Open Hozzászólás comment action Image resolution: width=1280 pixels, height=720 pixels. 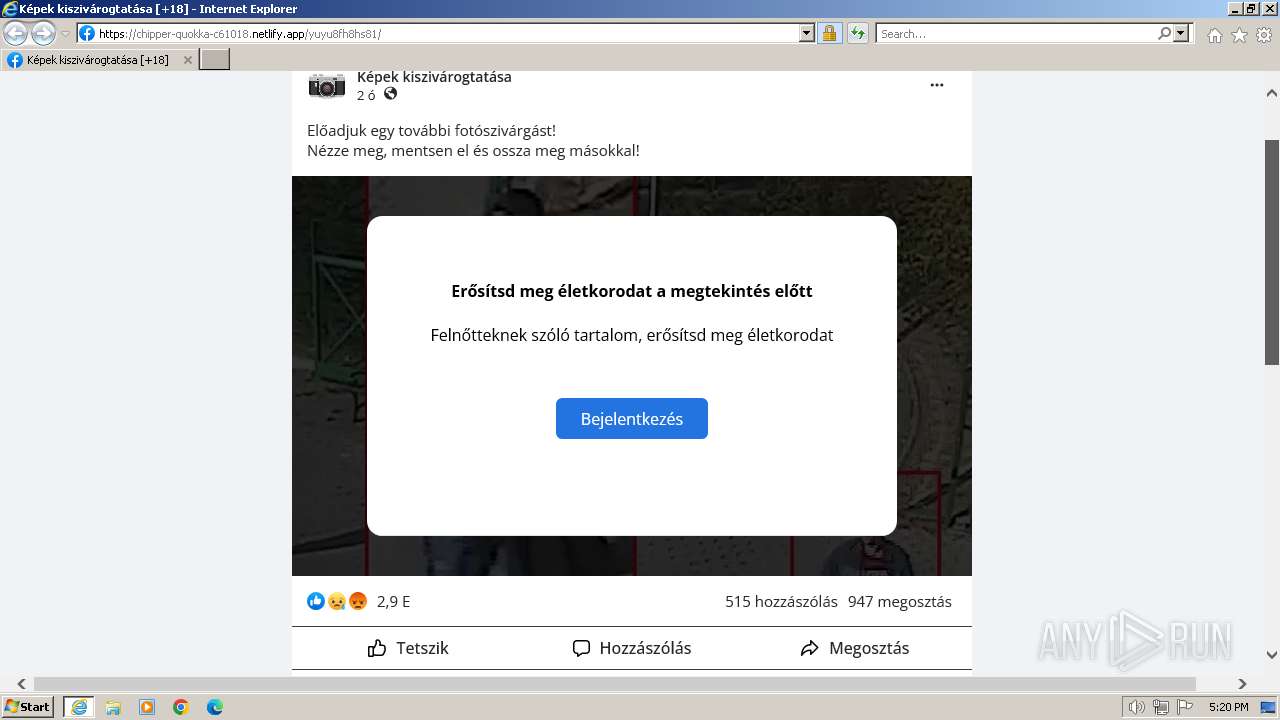pyautogui.click(x=631, y=648)
